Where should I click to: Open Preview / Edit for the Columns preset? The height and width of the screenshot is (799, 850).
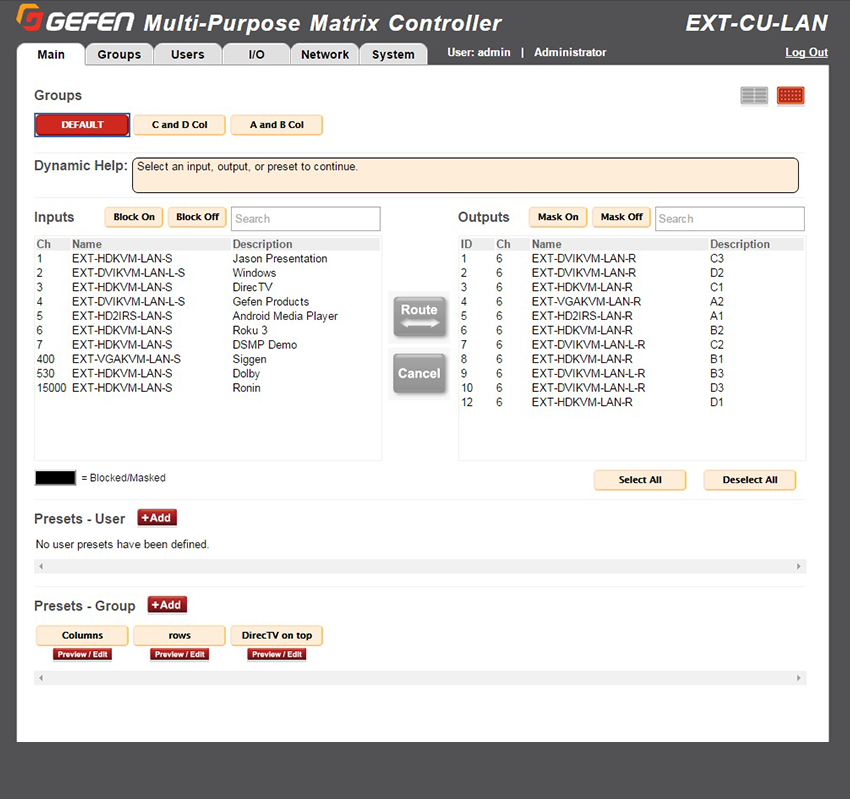tap(81, 654)
